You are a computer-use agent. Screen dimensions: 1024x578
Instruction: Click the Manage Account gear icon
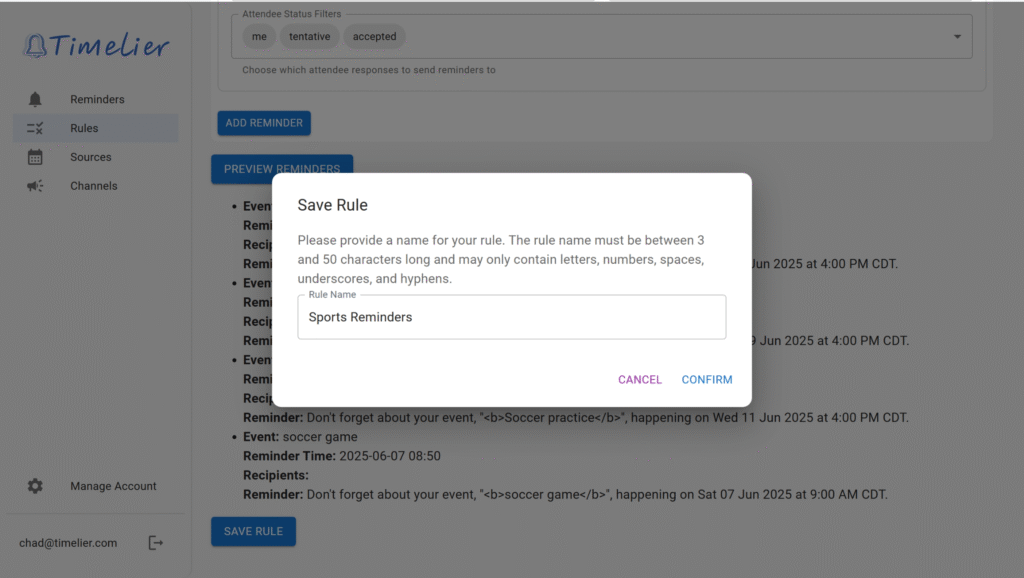35,486
